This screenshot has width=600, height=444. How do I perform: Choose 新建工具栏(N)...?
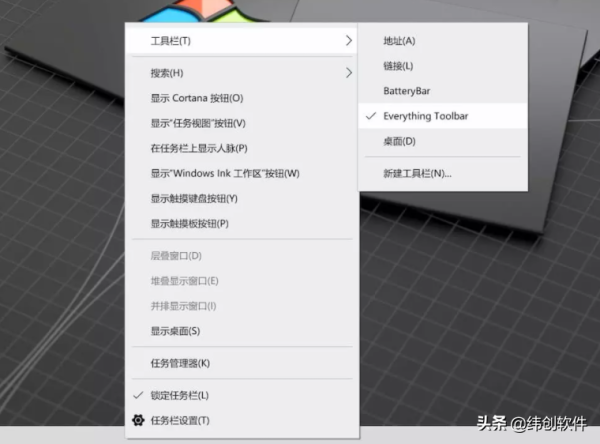click(x=443, y=173)
